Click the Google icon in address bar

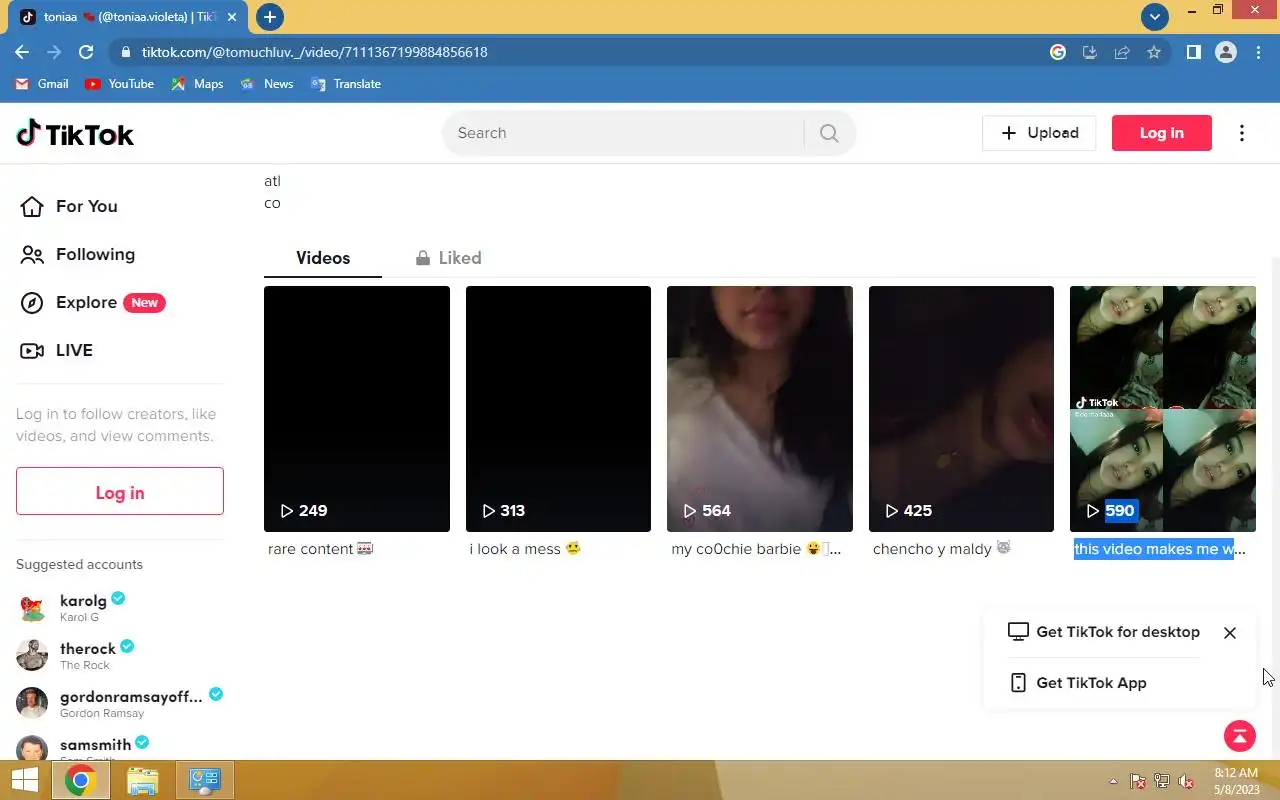(1058, 52)
